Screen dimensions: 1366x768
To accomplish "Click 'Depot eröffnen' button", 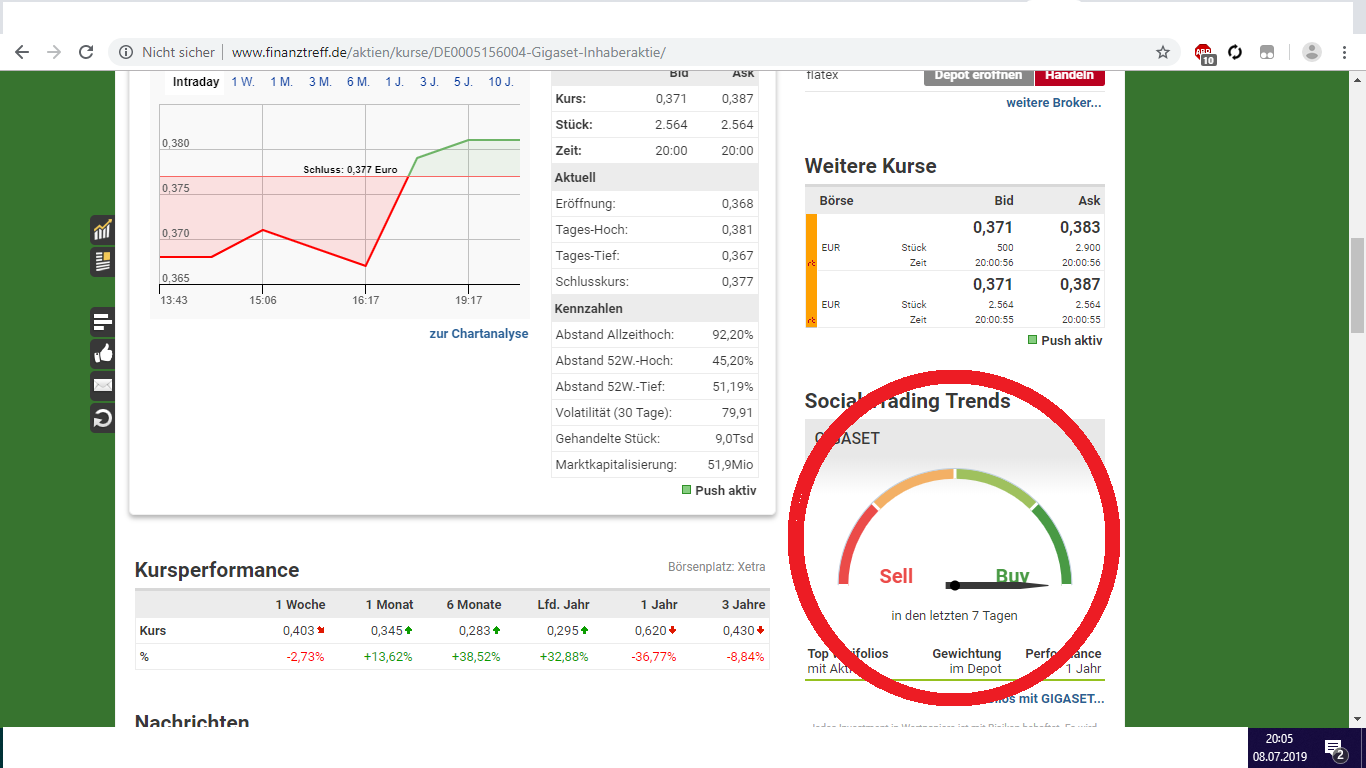I will tap(978, 75).
